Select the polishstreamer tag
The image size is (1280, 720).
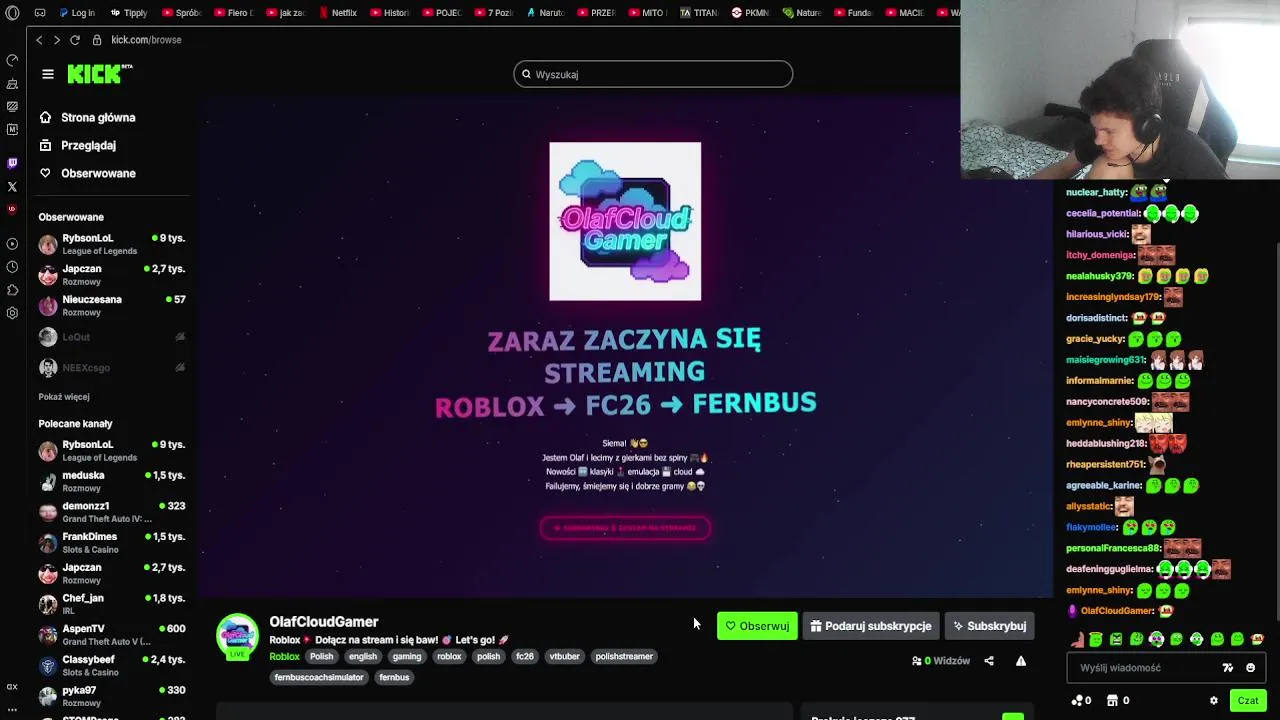[624, 657]
